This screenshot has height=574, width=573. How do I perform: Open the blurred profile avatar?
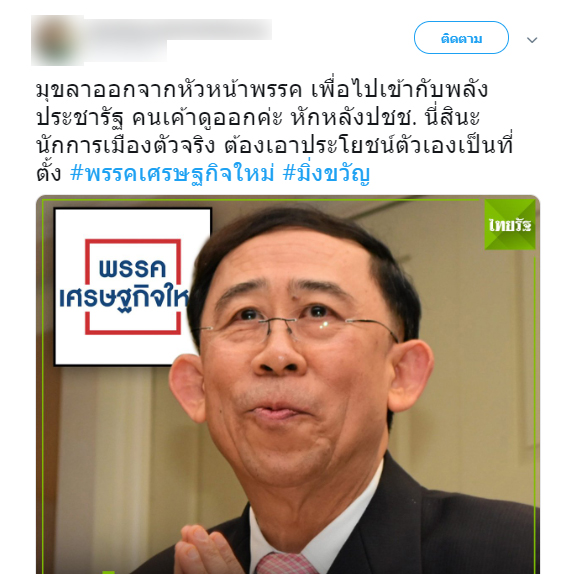point(57,40)
